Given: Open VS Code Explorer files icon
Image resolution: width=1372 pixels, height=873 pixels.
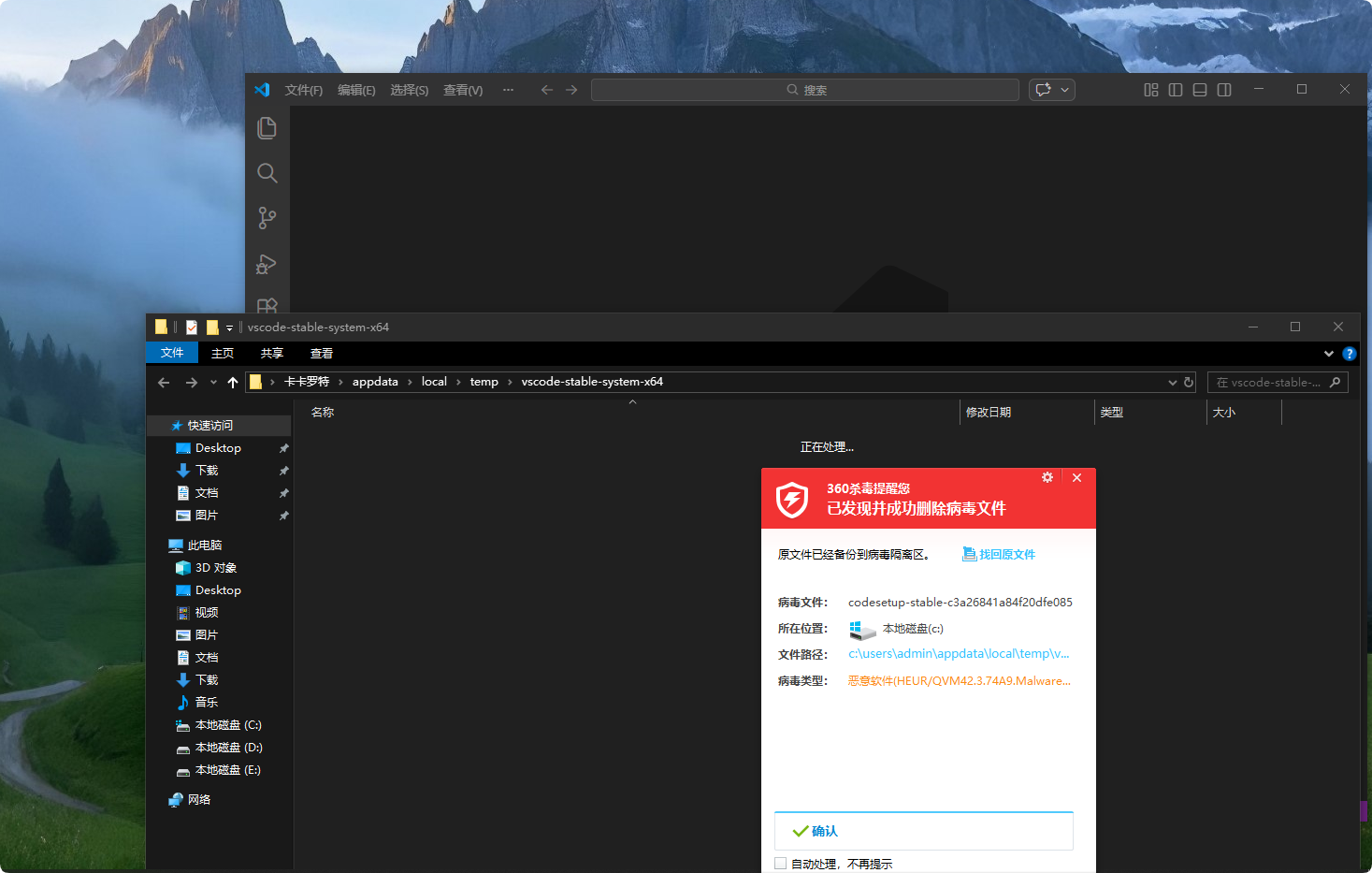Looking at the screenshot, I should [267, 128].
